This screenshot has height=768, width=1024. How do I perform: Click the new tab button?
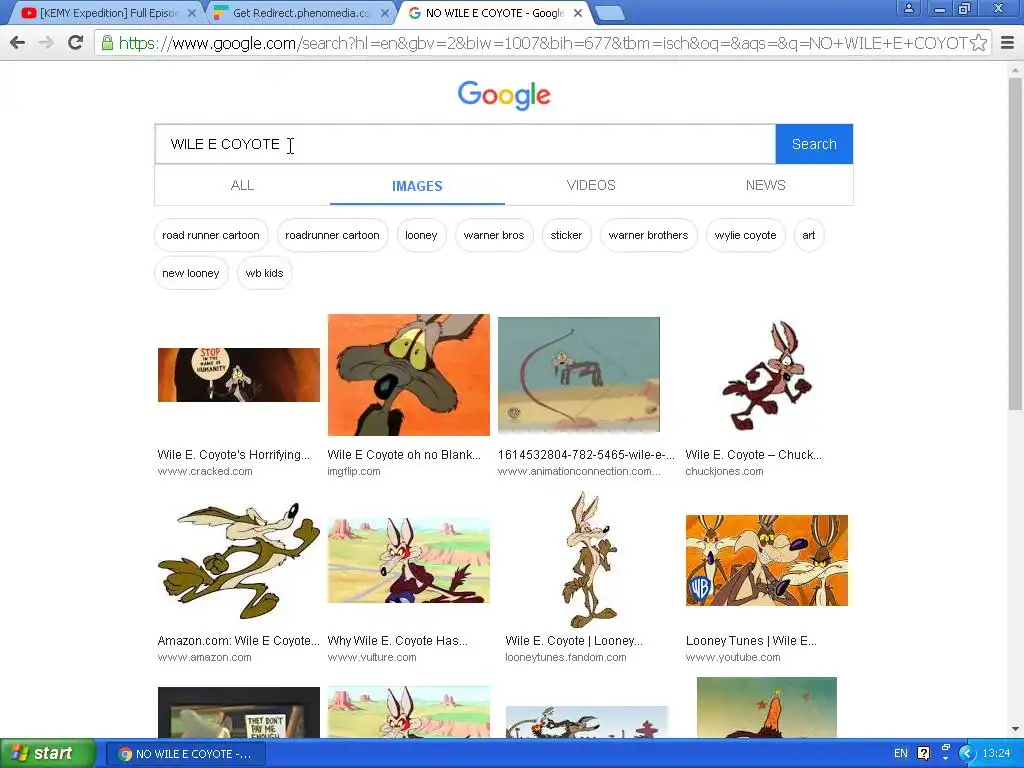tap(610, 13)
